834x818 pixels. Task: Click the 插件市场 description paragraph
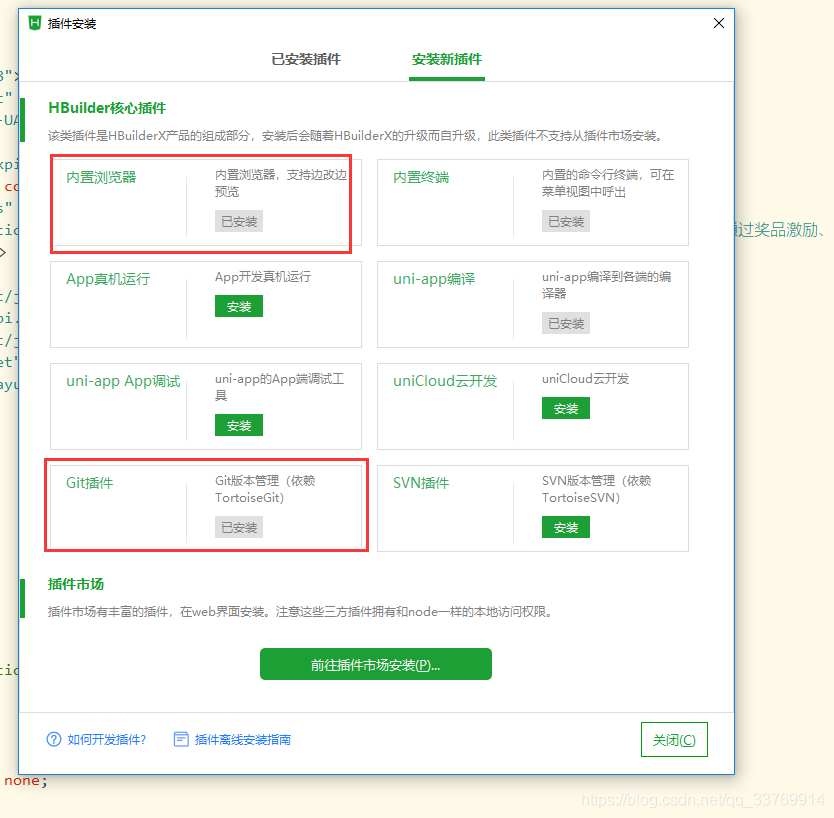301,612
